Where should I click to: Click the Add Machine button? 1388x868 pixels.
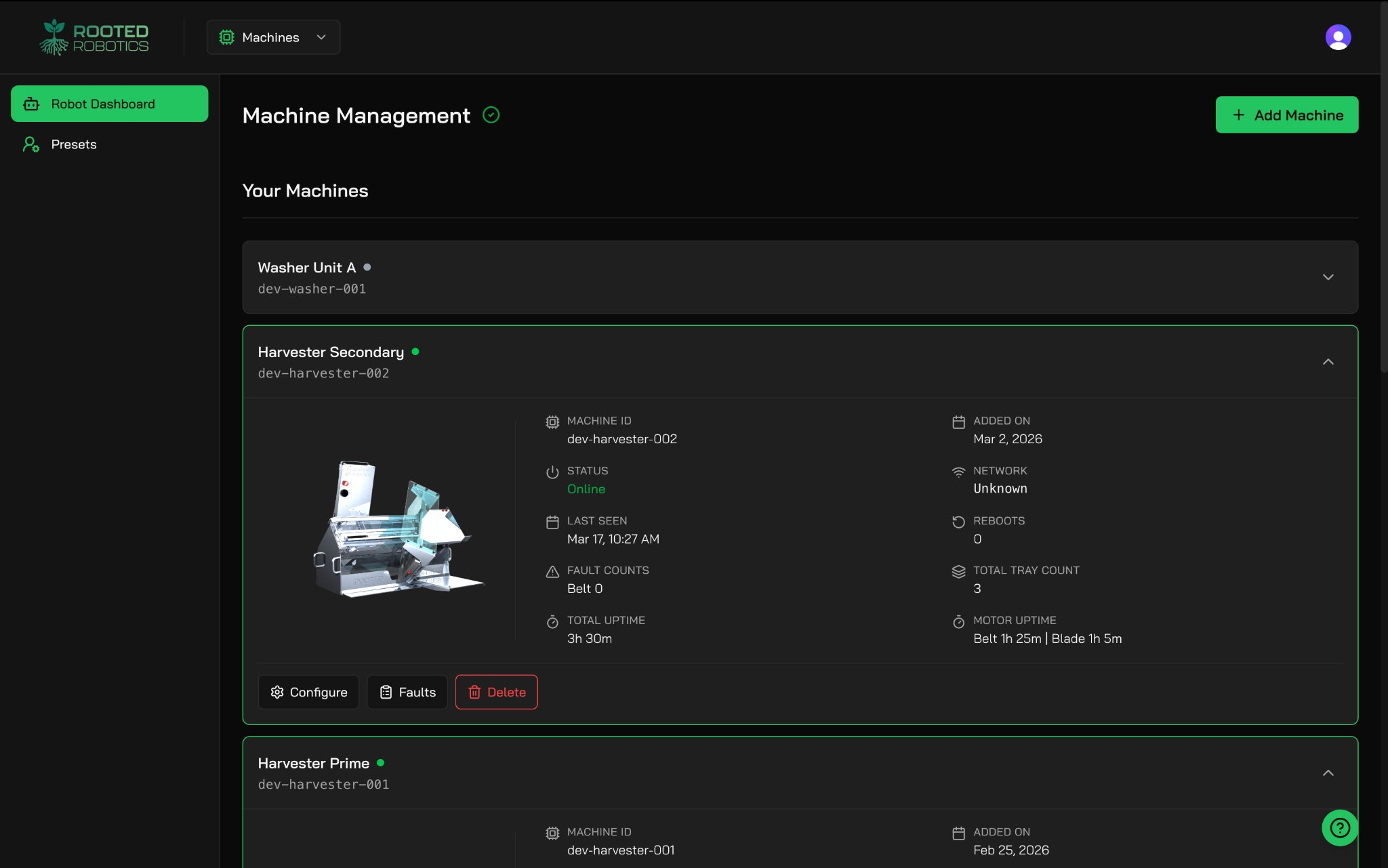[x=1286, y=115]
